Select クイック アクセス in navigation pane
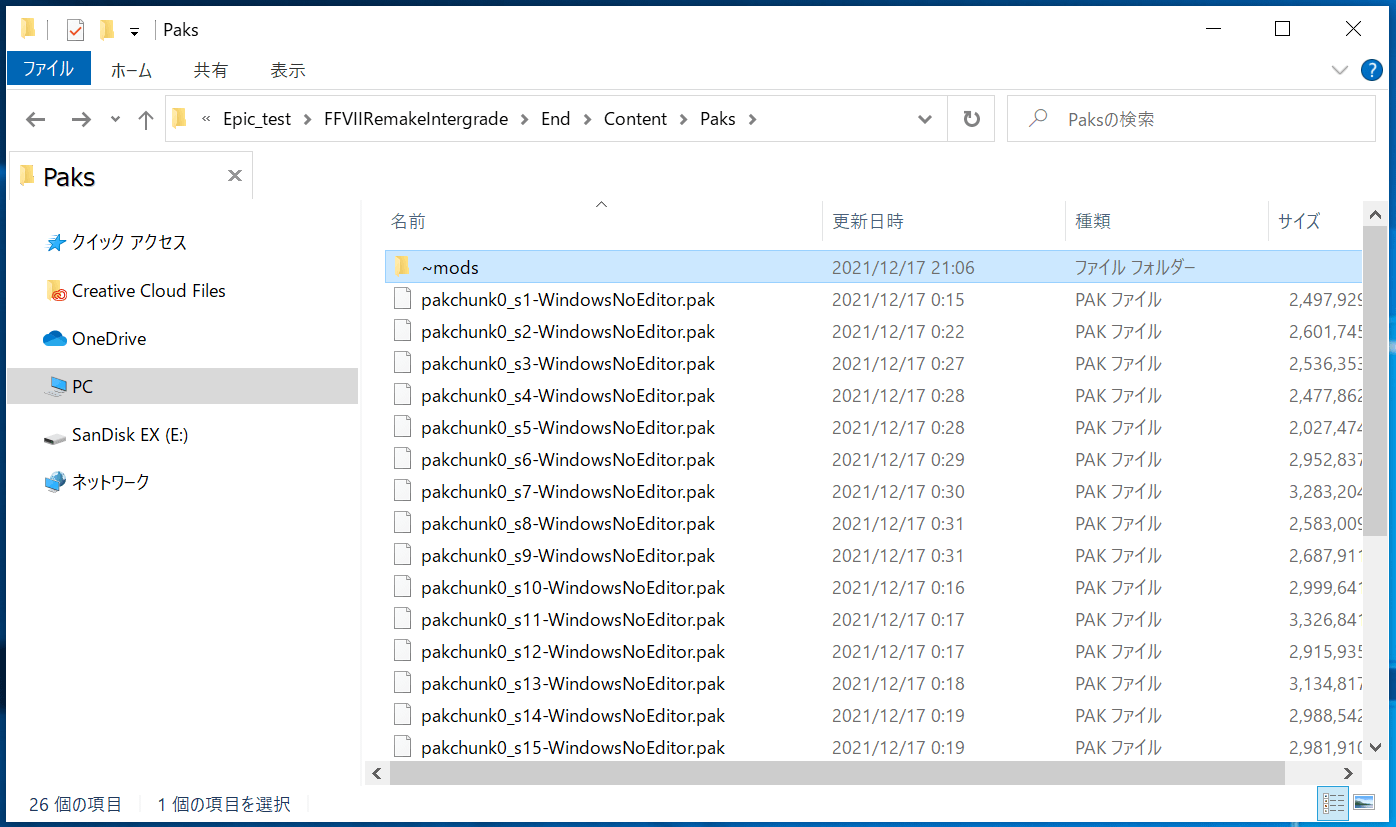The height and width of the screenshot is (827, 1396). tap(130, 242)
